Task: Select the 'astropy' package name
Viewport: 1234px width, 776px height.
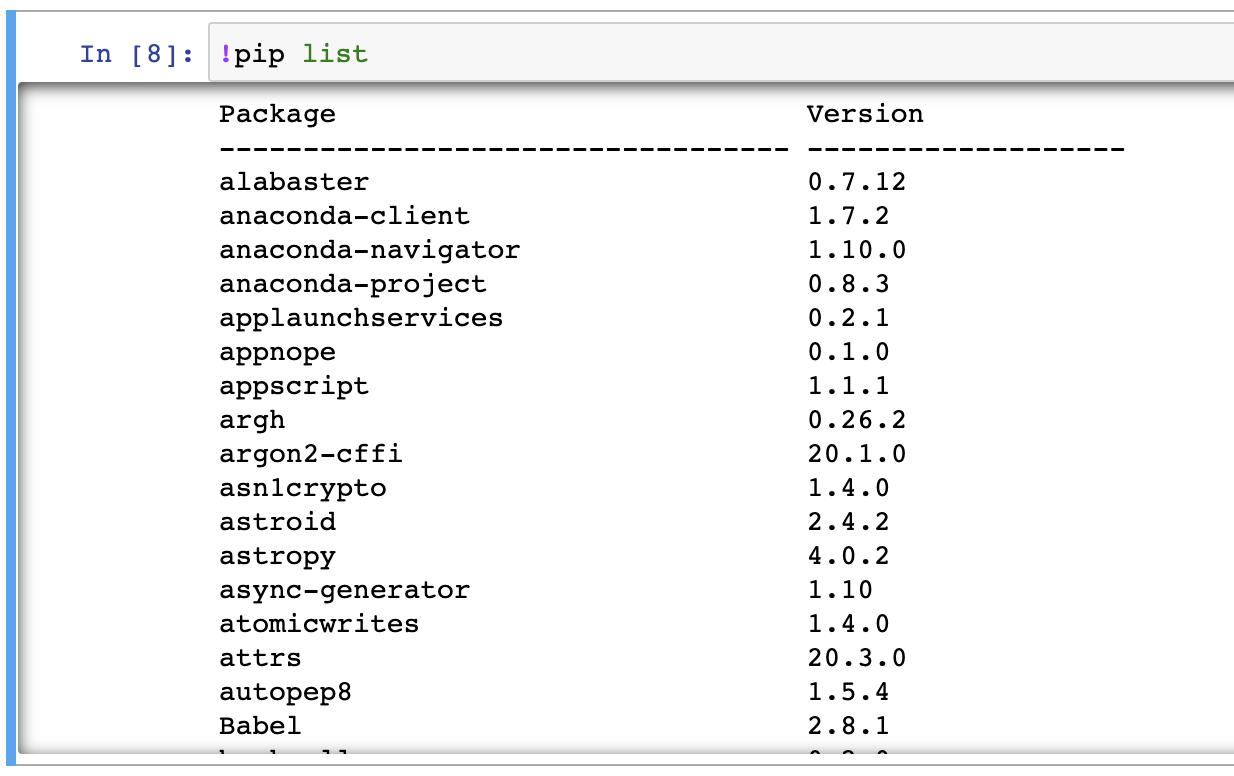Action: coord(278,556)
